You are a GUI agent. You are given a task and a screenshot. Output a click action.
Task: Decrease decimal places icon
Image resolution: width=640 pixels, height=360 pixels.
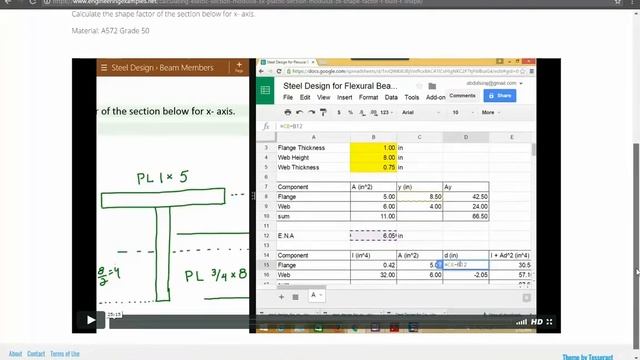(362, 113)
